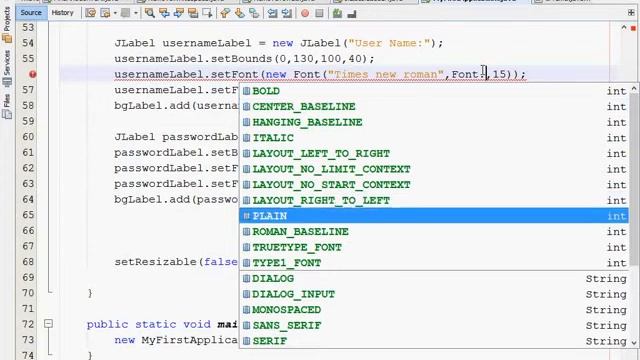Toggle Rectangular Selection icon

coord(207,13)
